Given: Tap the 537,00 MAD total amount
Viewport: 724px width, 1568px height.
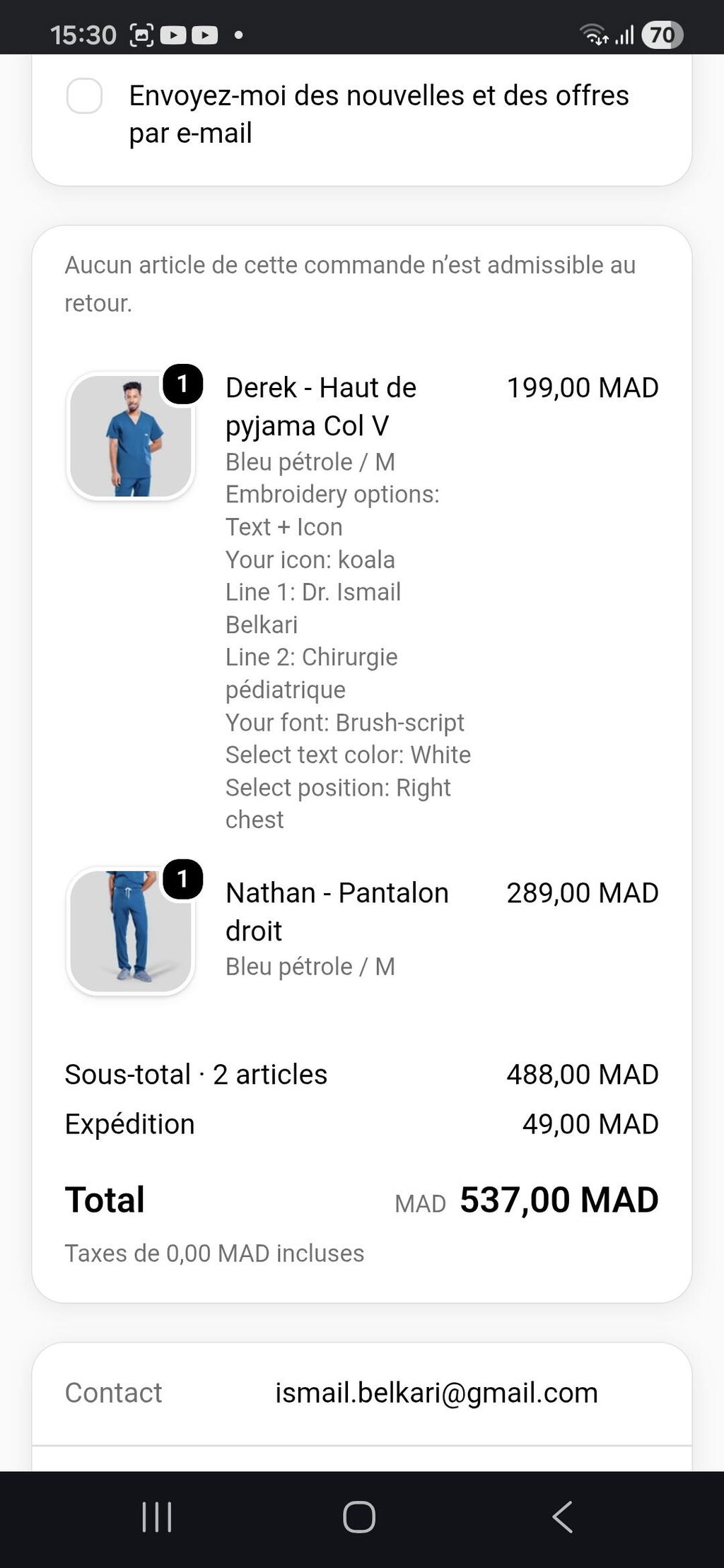Looking at the screenshot, I should pyautogui.click(x=559, y=1200).
